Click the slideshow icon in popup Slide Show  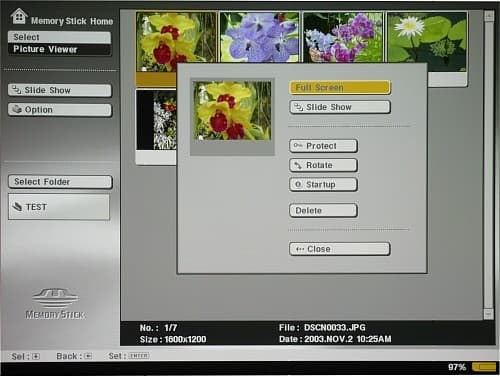[x=298, y=107]
